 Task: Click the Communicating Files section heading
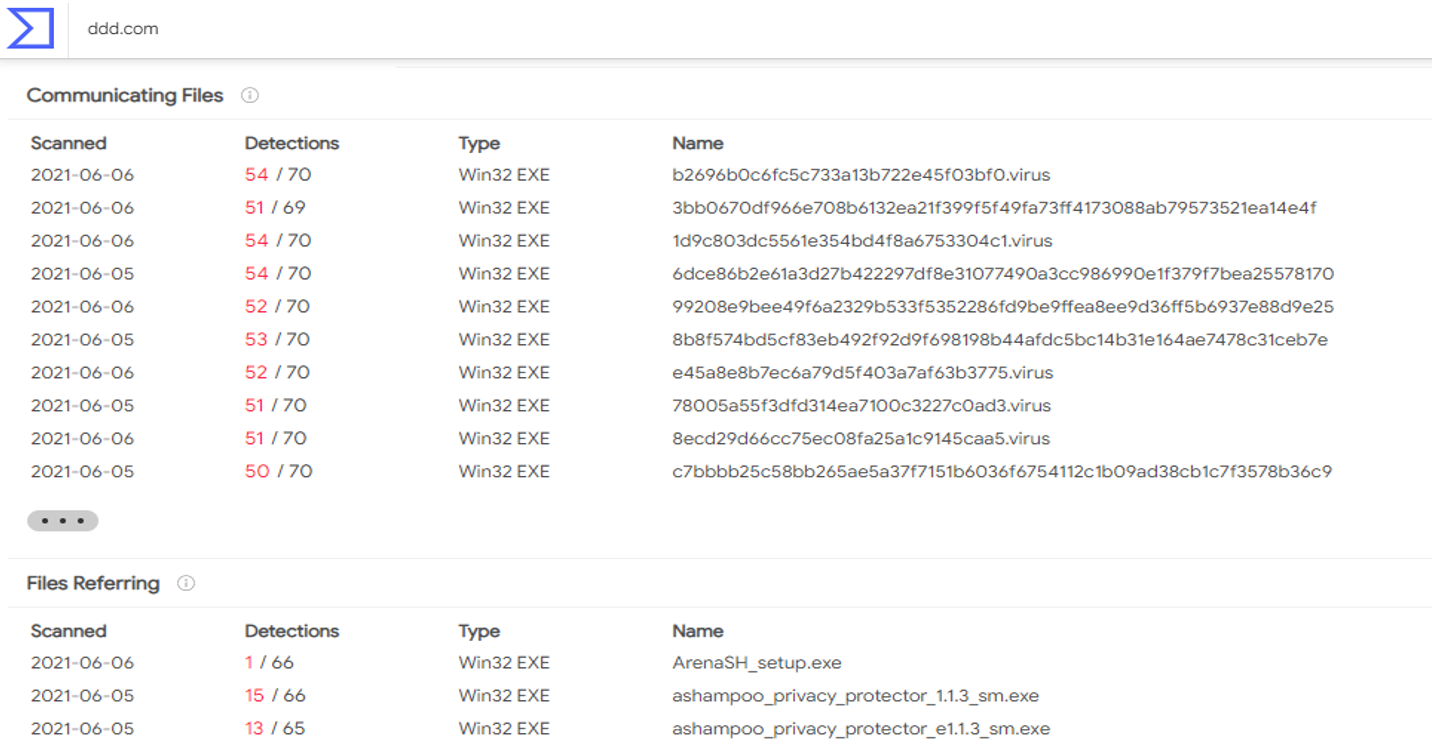[125, 96]
